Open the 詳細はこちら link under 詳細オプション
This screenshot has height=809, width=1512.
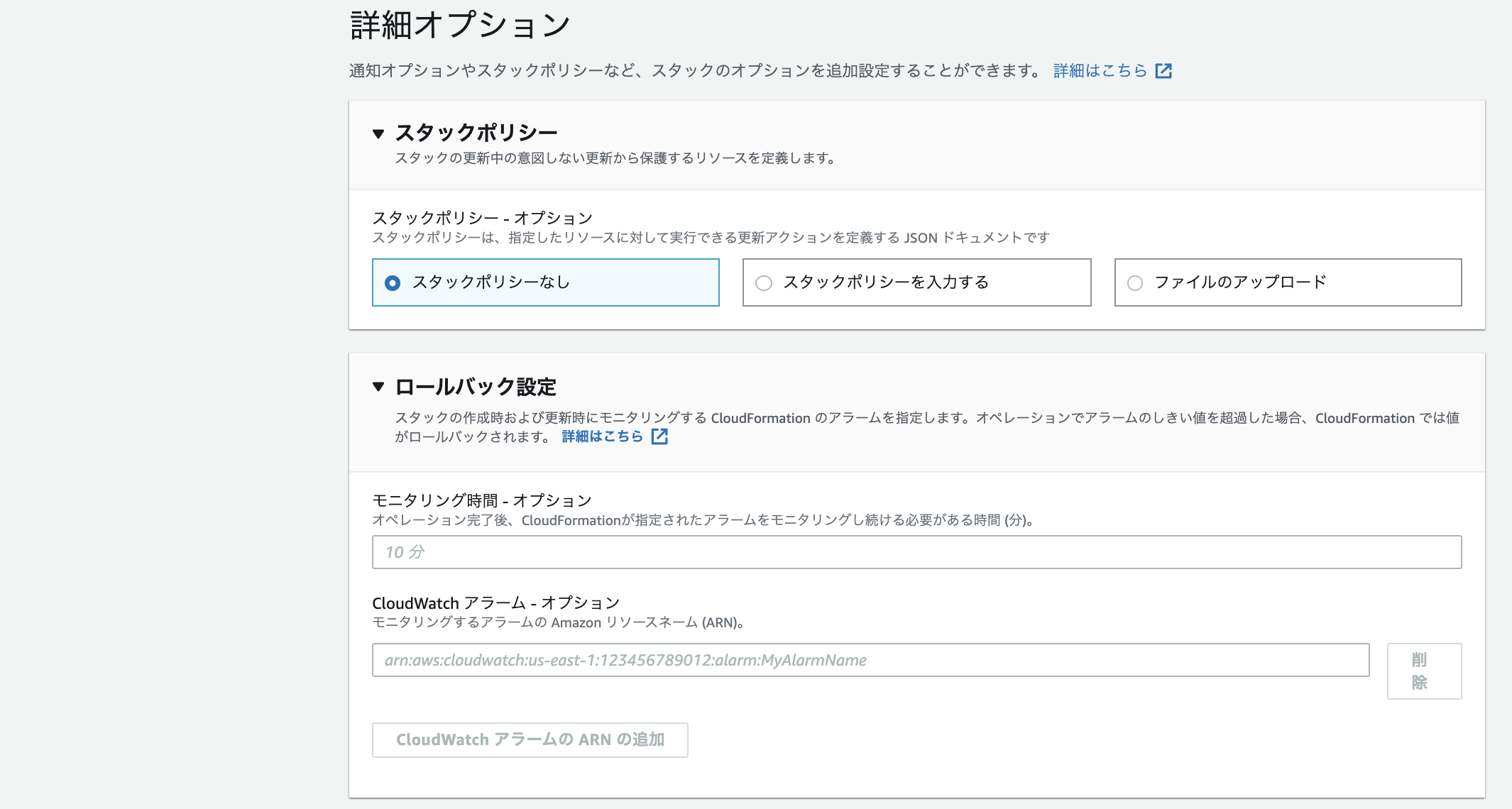[1100, 70]
